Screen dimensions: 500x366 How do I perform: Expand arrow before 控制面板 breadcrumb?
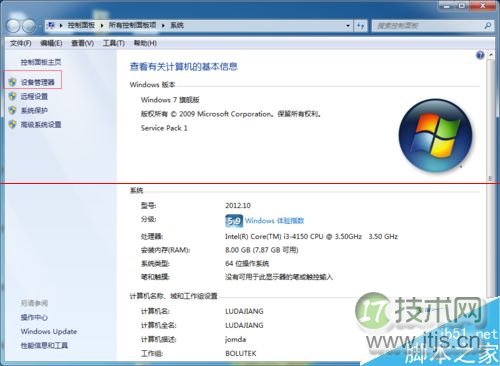[x=61, y=26]
